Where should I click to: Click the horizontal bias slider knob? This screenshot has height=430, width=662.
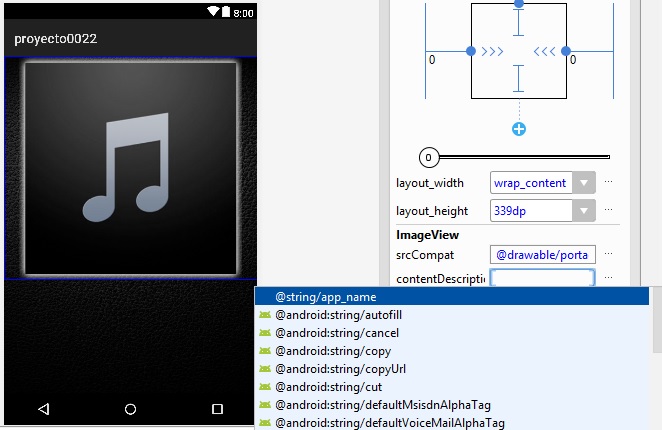428,157
